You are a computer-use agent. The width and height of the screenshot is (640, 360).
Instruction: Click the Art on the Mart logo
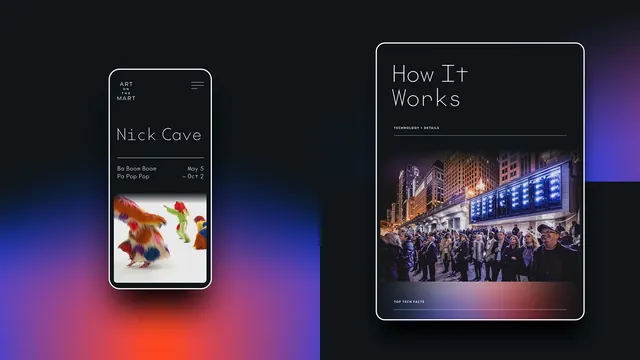click(x=126, y=91)
